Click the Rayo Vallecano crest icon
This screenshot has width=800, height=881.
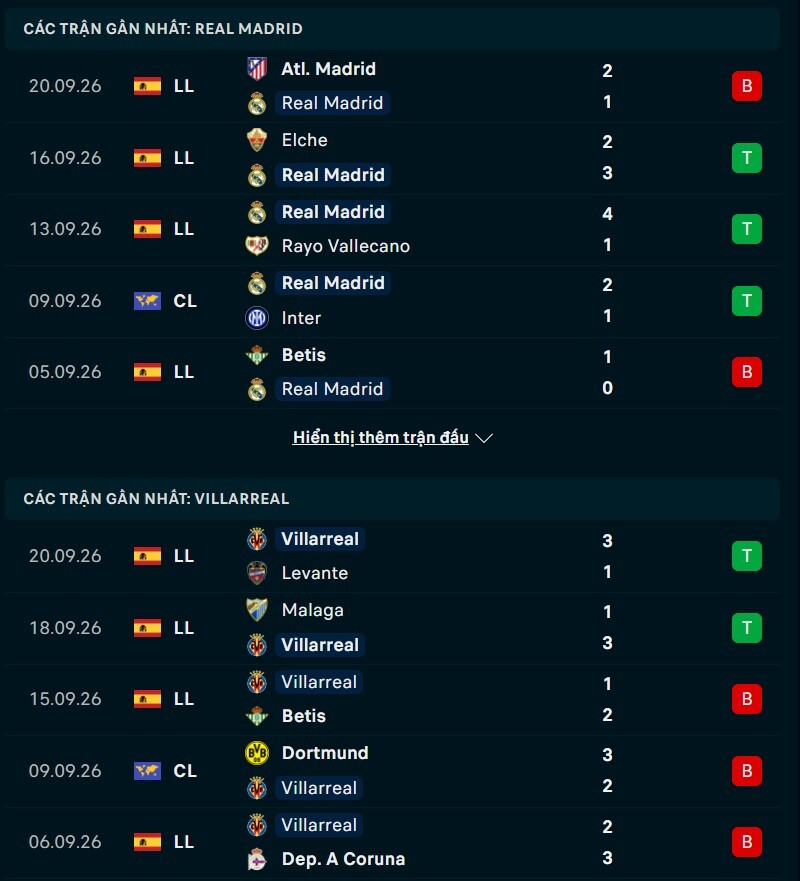pyautogui.click(x=257, y=246)
